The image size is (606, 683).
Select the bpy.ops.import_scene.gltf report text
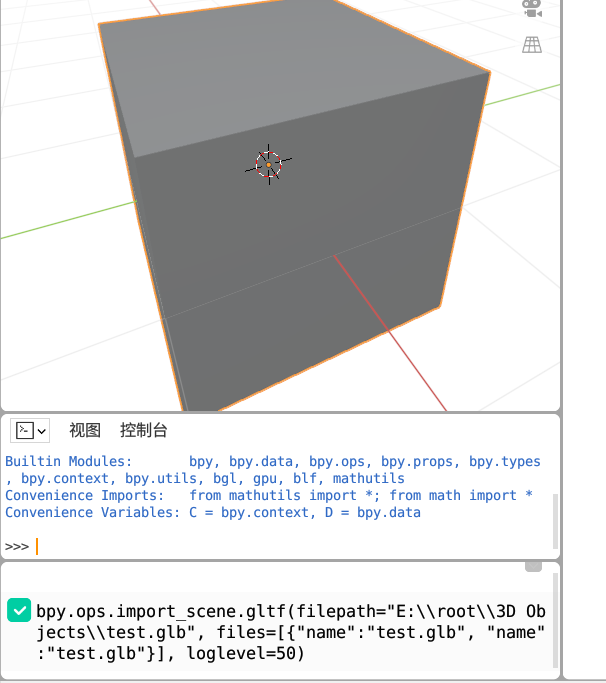(x=291, y=632)
